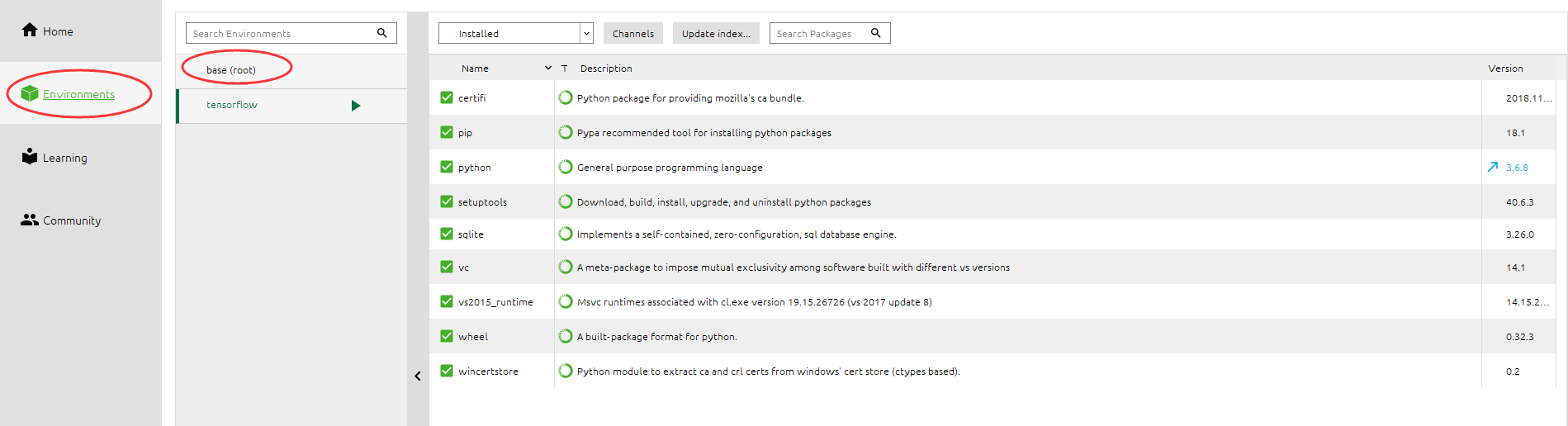Screen dimensions: 1568x426
Task: Click the green play arrow beside tensorflow
Action: click(356, 106)
